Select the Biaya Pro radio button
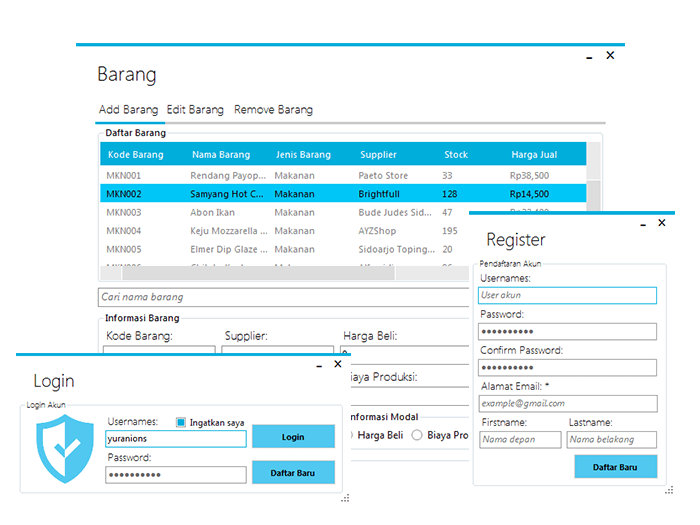700x525 pixels. pos(417,435)
